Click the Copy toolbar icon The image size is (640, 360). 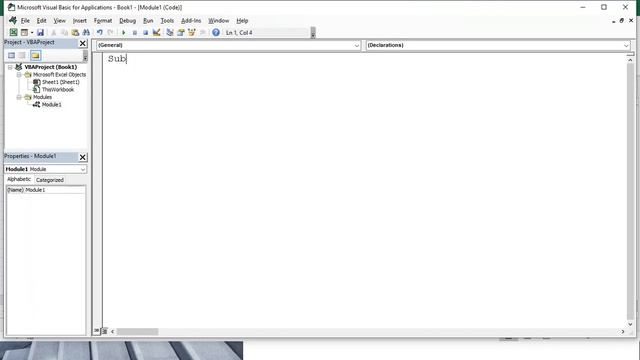coord(64,32)
